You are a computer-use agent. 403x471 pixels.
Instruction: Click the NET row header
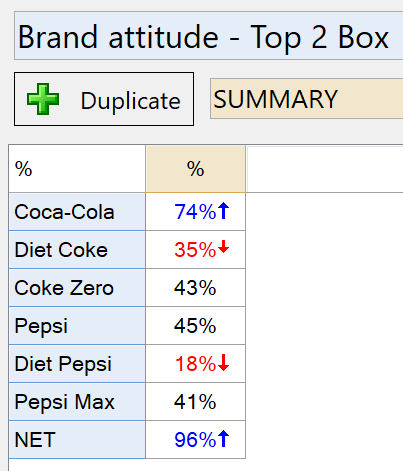pyautogui.click(x=77, y=440)
